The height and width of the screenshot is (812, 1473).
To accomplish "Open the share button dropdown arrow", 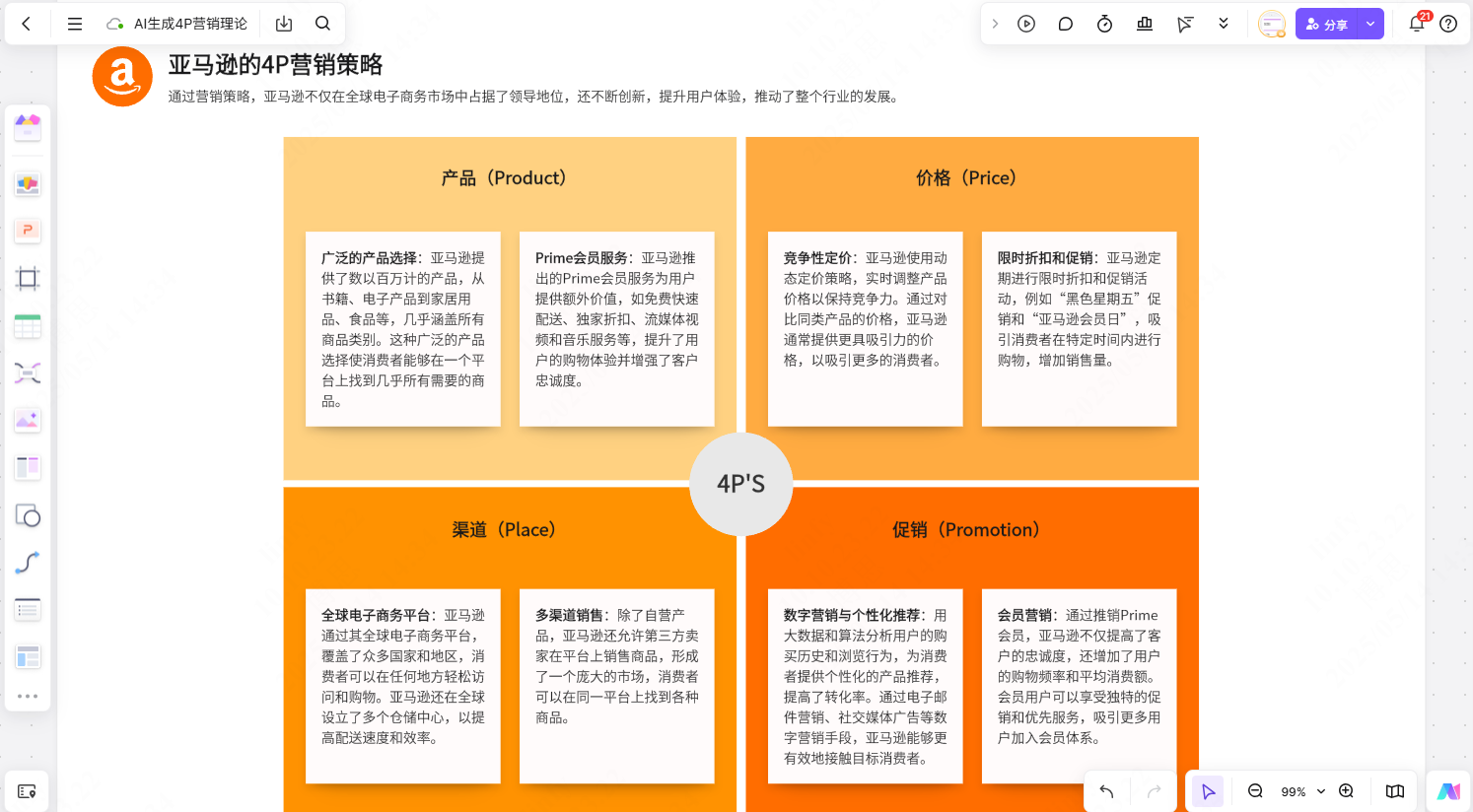I will [1370, 24].
